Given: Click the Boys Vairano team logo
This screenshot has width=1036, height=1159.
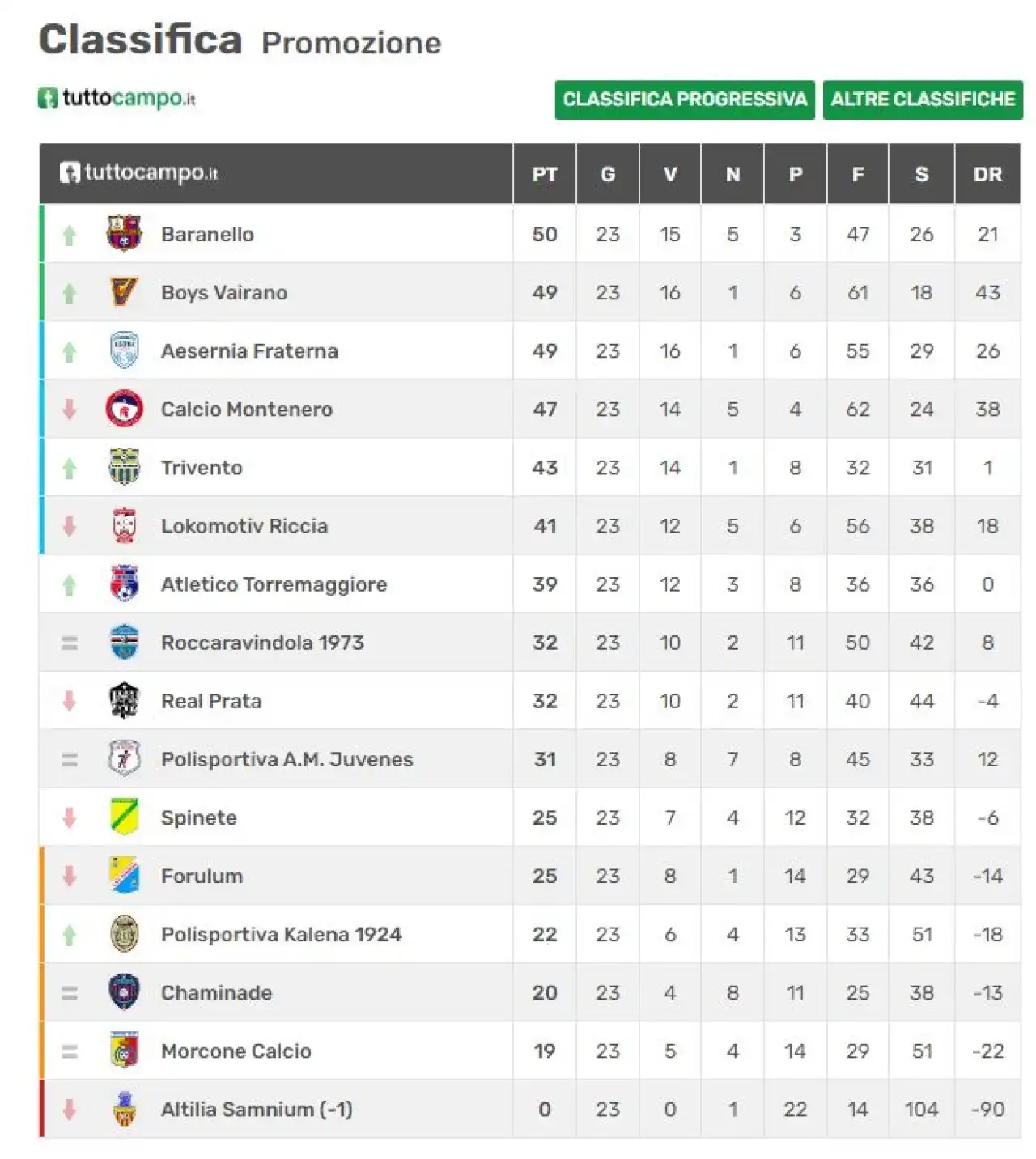Looking at the screenshot, I should point(124,292).
